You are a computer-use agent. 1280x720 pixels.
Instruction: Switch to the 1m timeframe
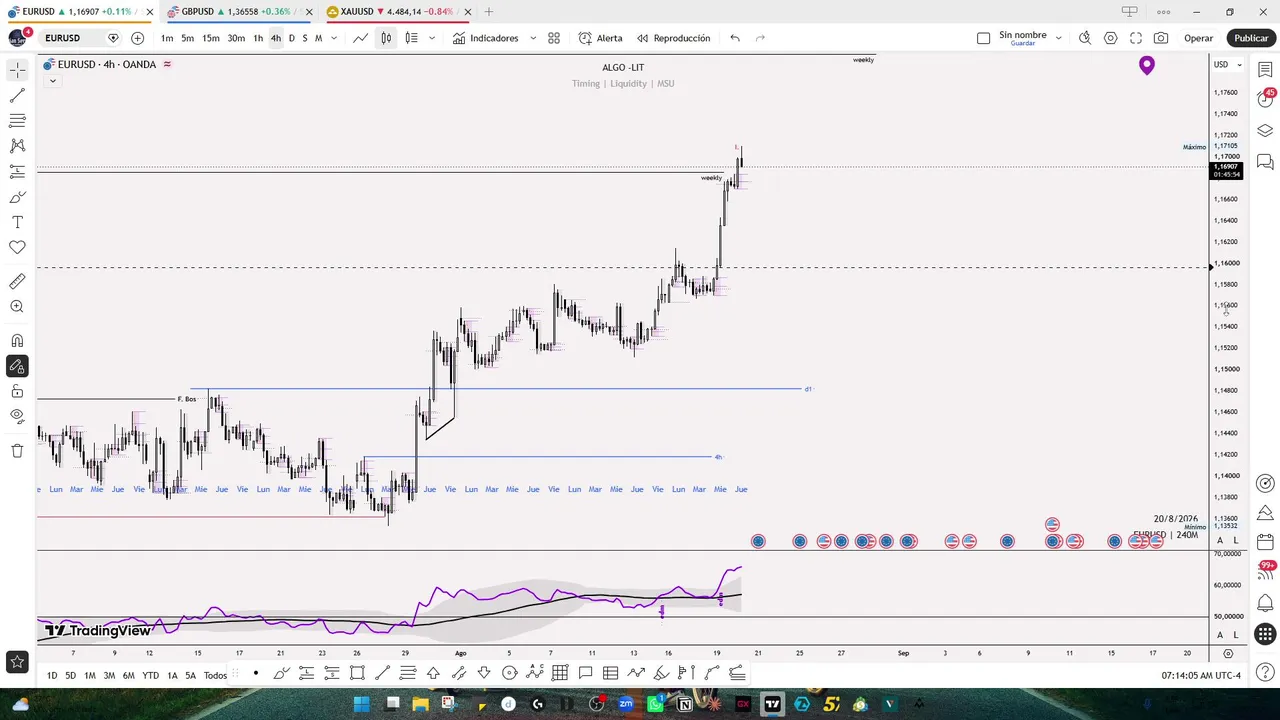pos(167,38)
